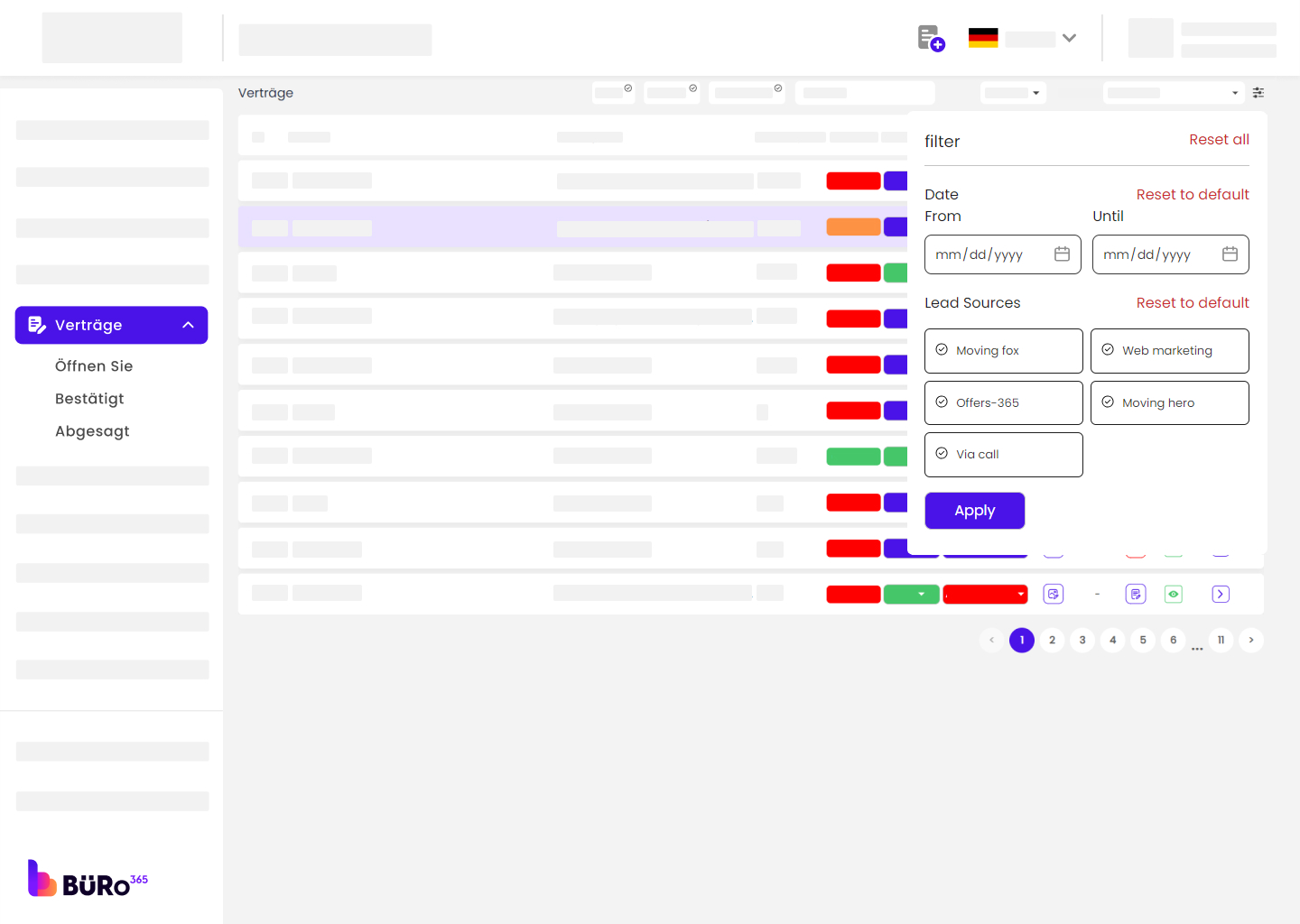Open the Bestätigt submenu item

(89, 399)
